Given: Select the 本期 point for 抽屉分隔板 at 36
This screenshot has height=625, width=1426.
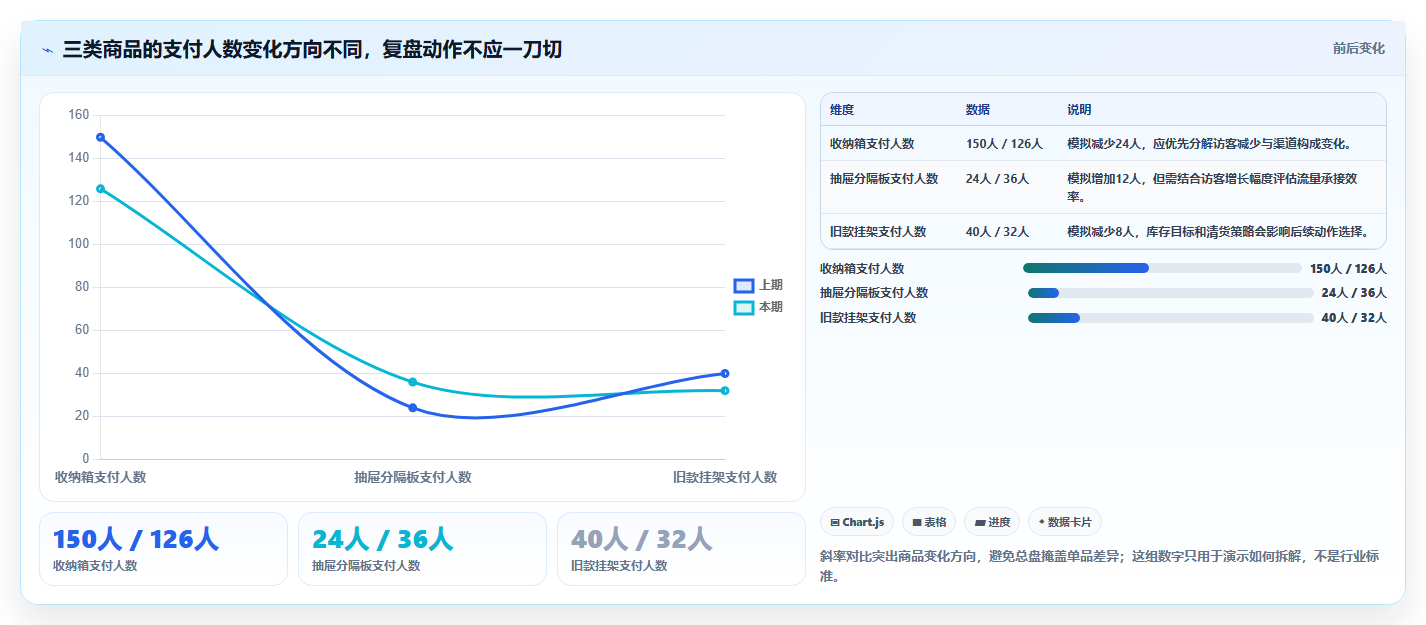Looking at the screenshot, I should pos(412,382).
